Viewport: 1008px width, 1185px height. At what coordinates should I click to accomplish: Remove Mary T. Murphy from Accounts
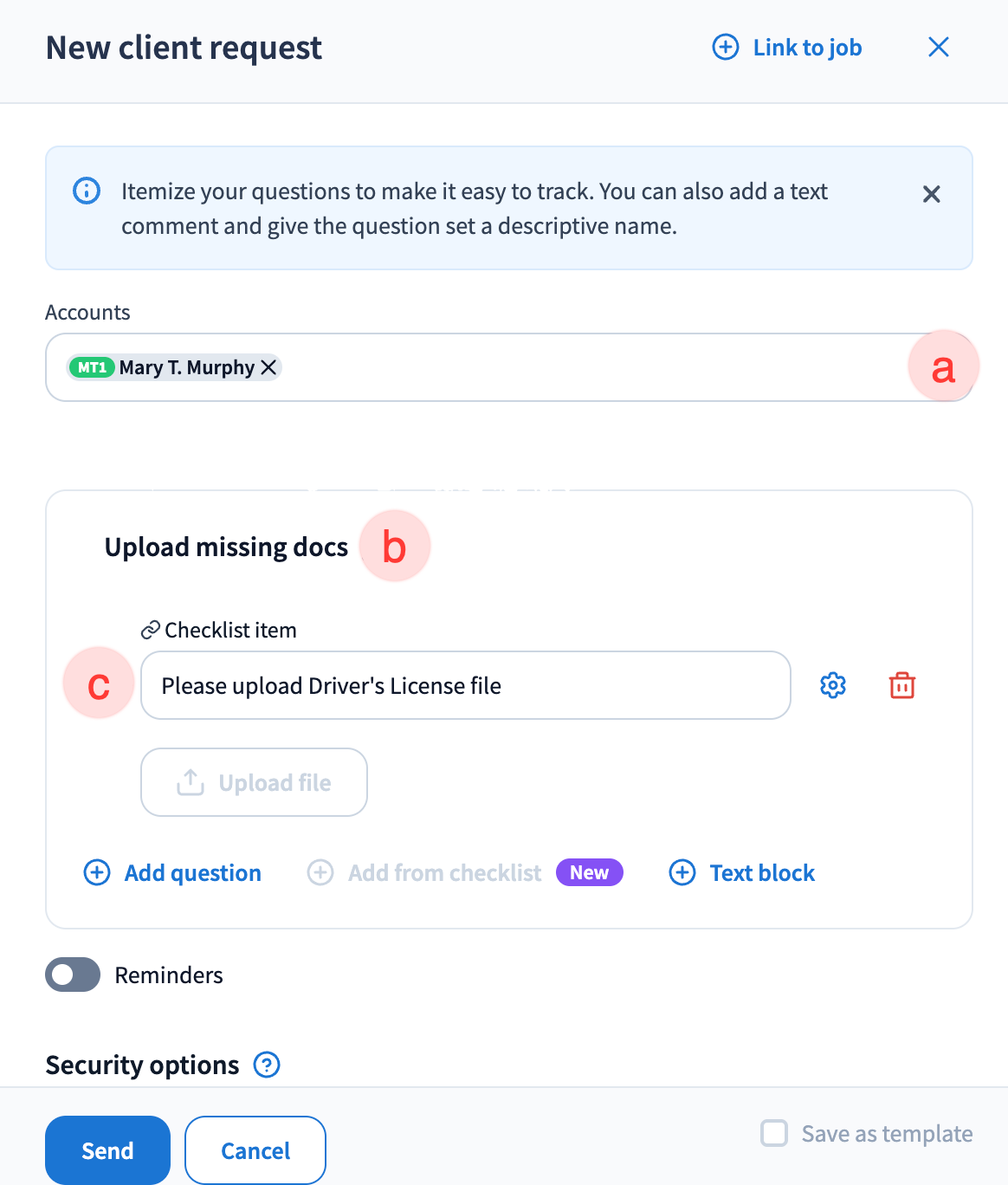point(269,367)
